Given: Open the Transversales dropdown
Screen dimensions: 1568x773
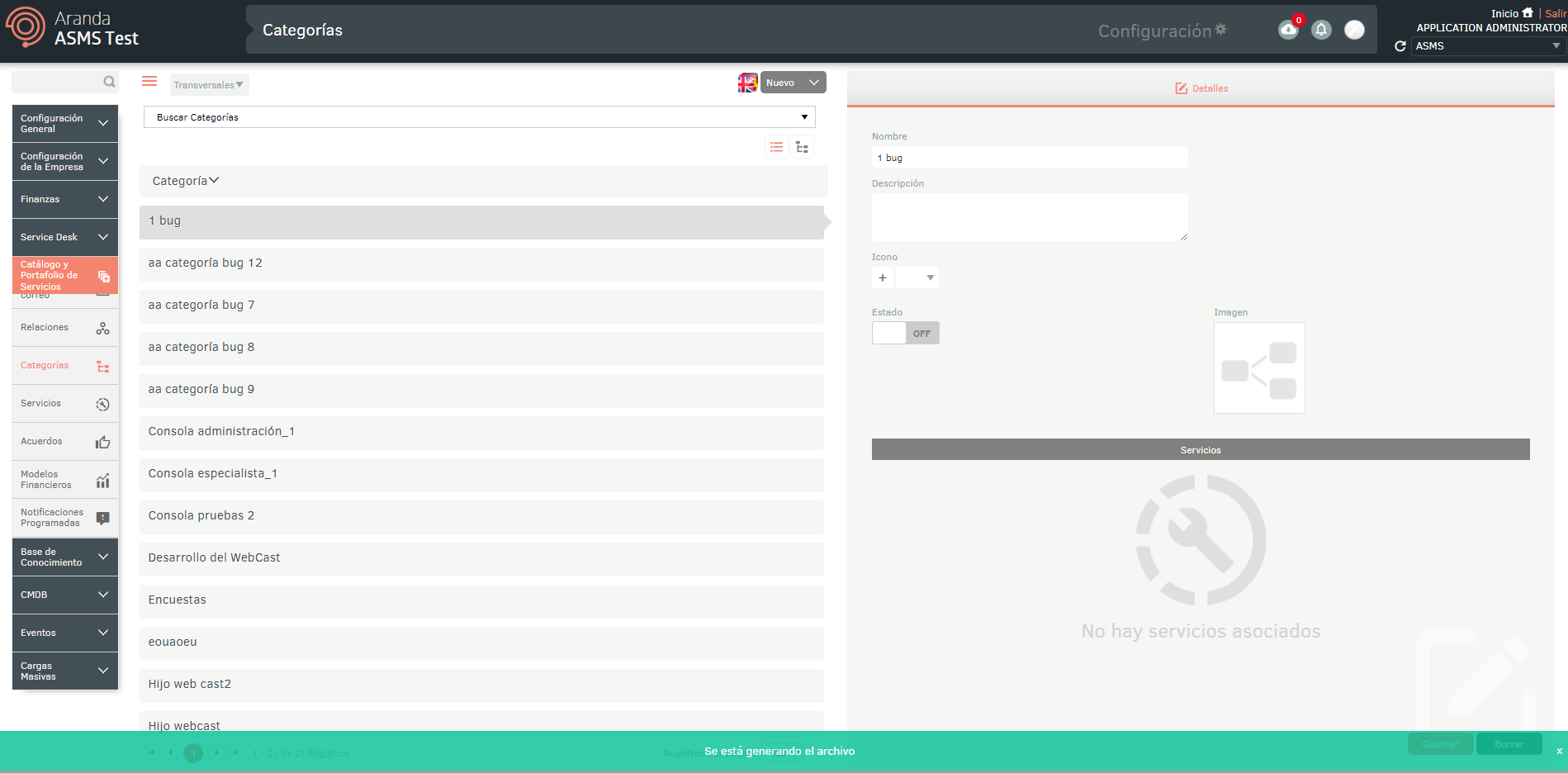Looking at the screenshot, I should tap(208, 85).
